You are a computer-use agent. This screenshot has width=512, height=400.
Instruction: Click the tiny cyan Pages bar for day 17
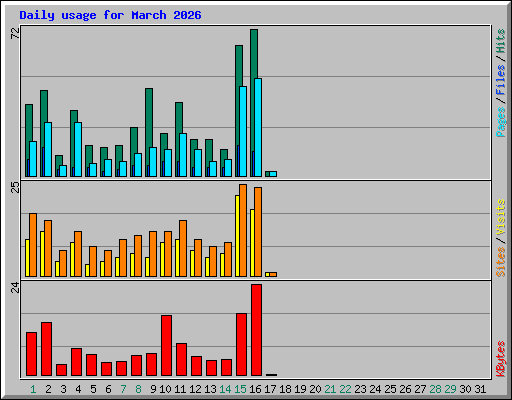273,174
